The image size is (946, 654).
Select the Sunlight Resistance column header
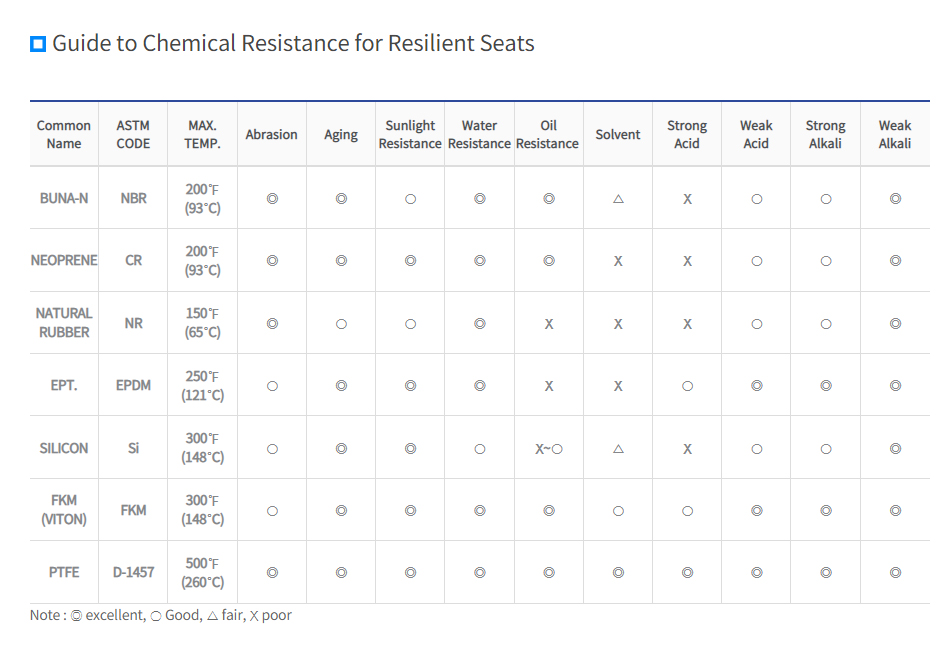click(x=410, y=134)
